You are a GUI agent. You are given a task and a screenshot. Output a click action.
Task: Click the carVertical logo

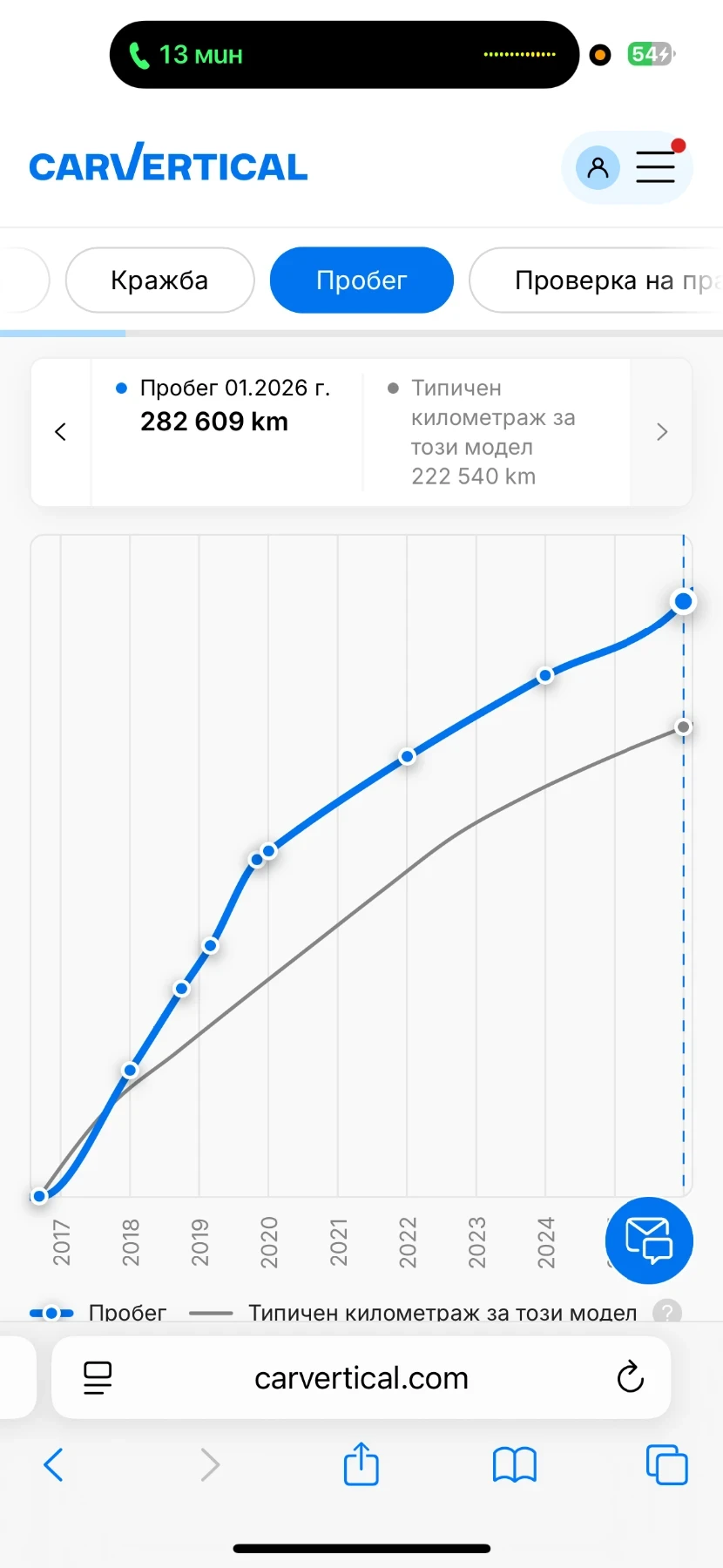tap(168, 165)
